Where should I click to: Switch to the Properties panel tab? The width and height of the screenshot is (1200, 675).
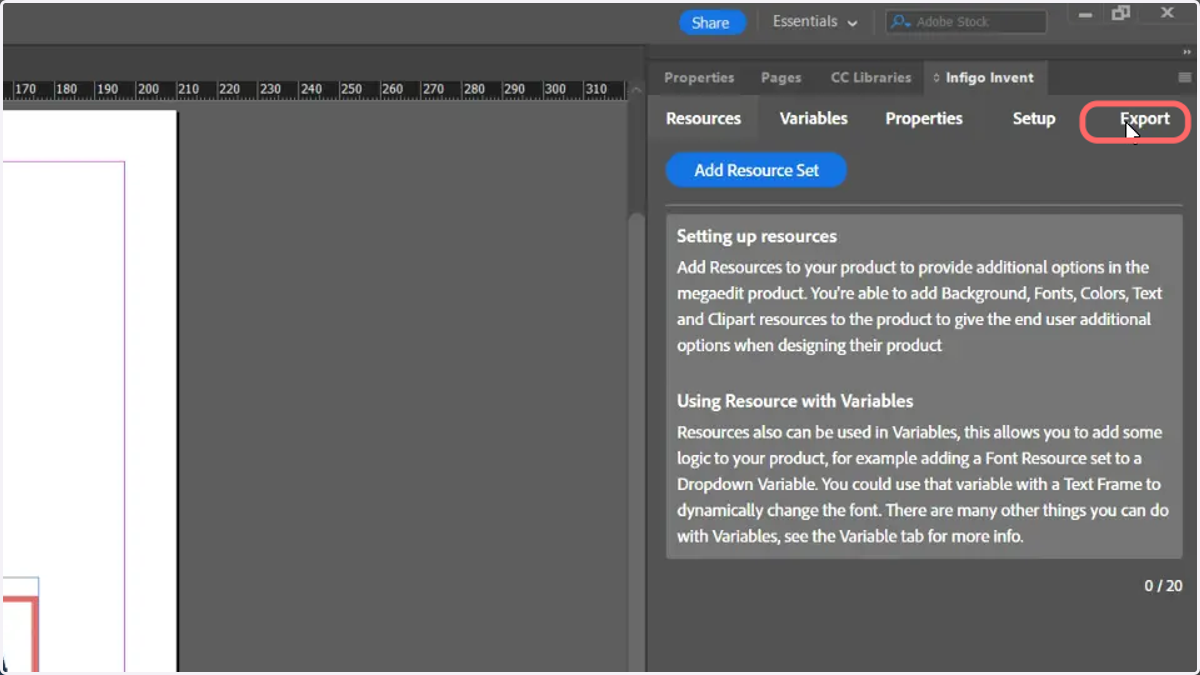[699, 77]
